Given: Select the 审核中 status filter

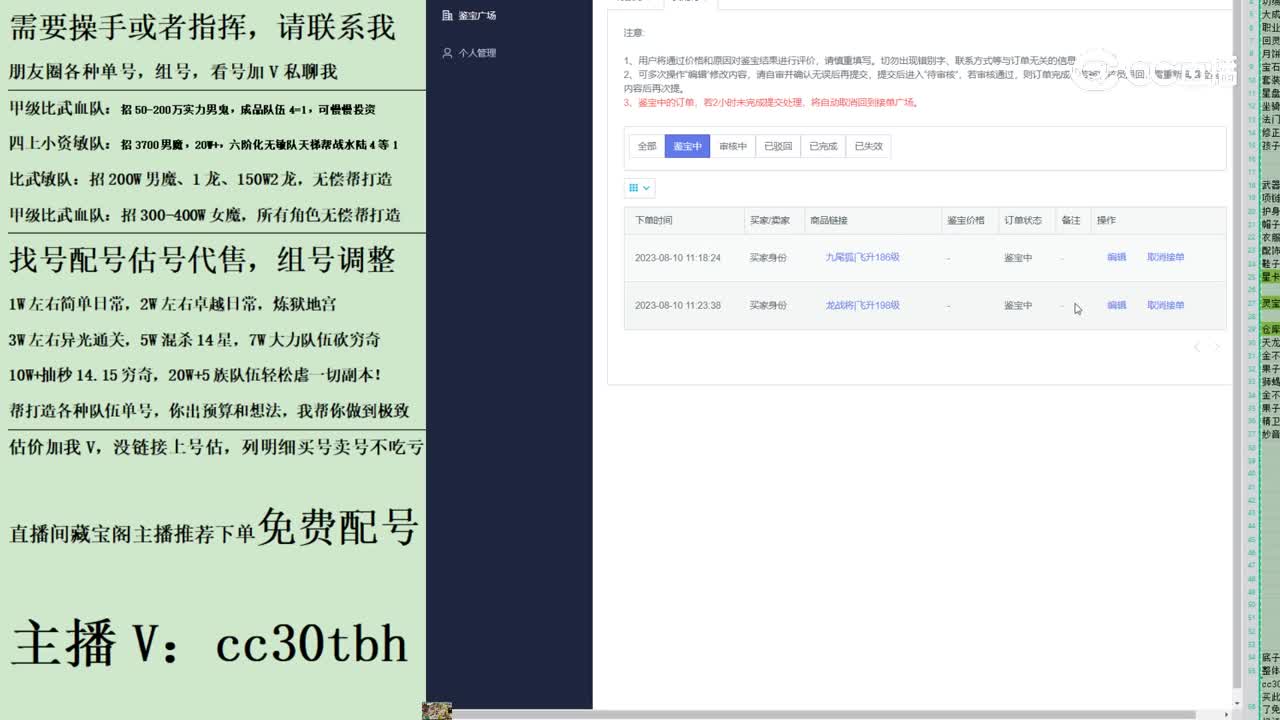Looking at the screenshot, I should pyautogui.click(x=732, y=147).
